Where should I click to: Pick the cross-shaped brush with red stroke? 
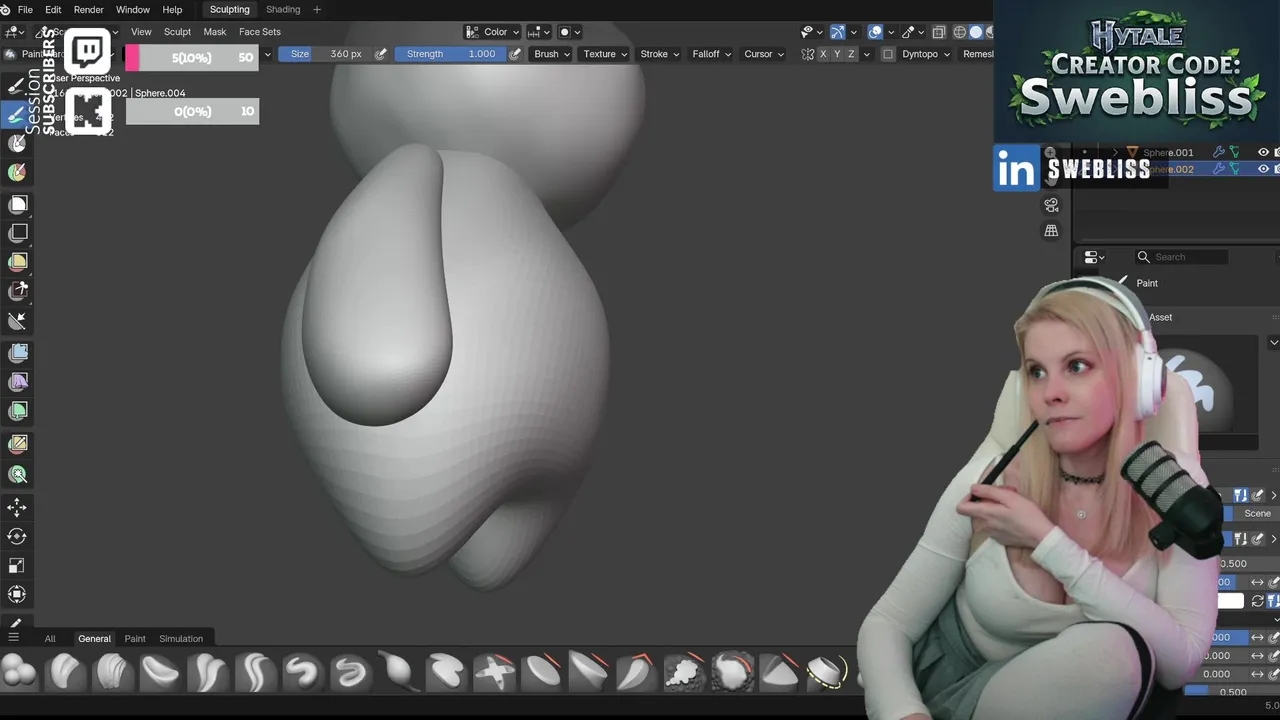coord(494,671)
